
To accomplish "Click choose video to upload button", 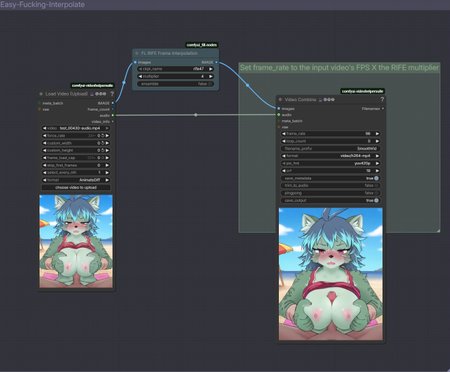I will [x=76, y=188].
